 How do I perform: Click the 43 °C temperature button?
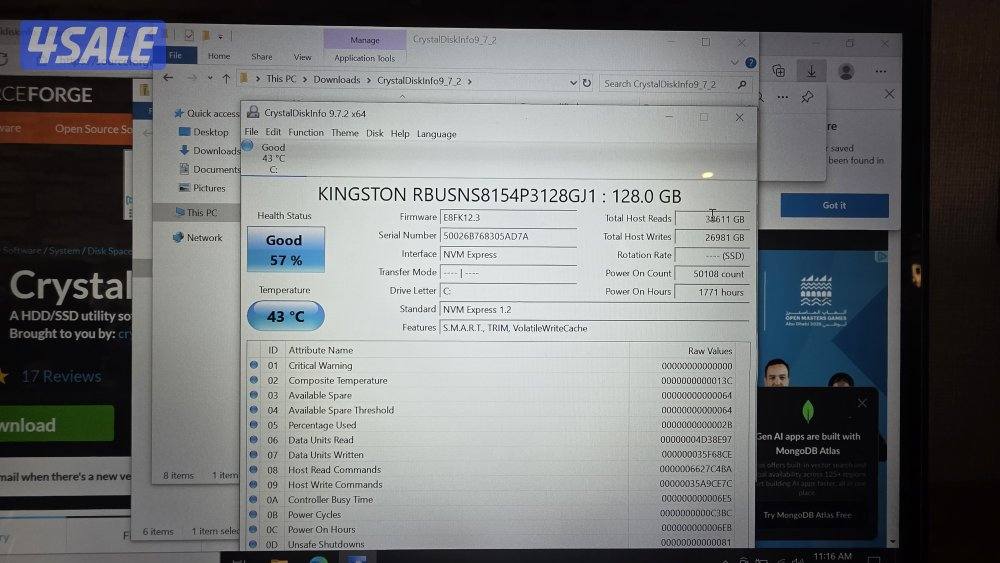coord(285,316)
